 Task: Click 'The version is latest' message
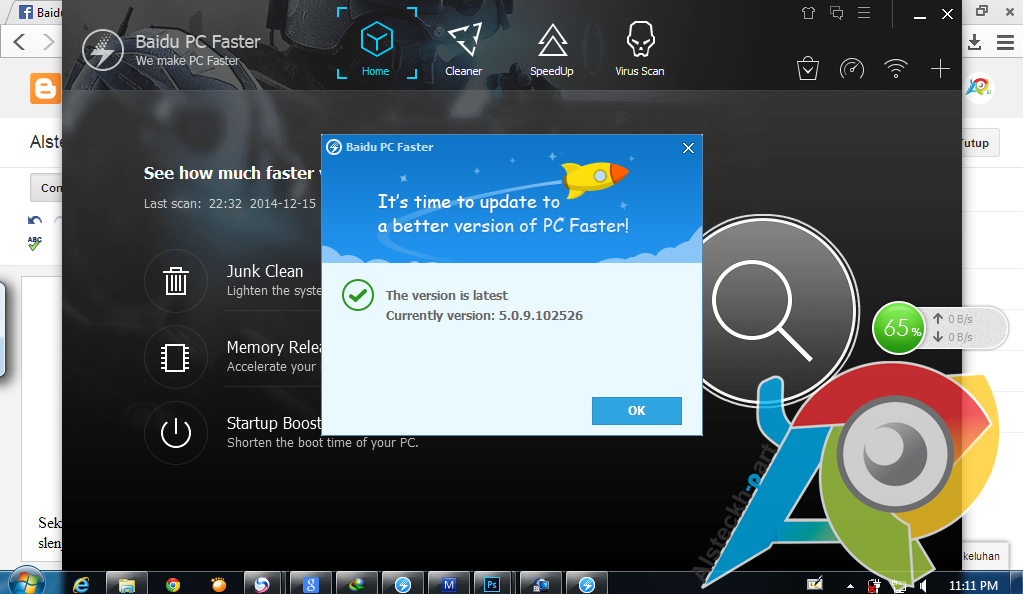tap(446, 296)
